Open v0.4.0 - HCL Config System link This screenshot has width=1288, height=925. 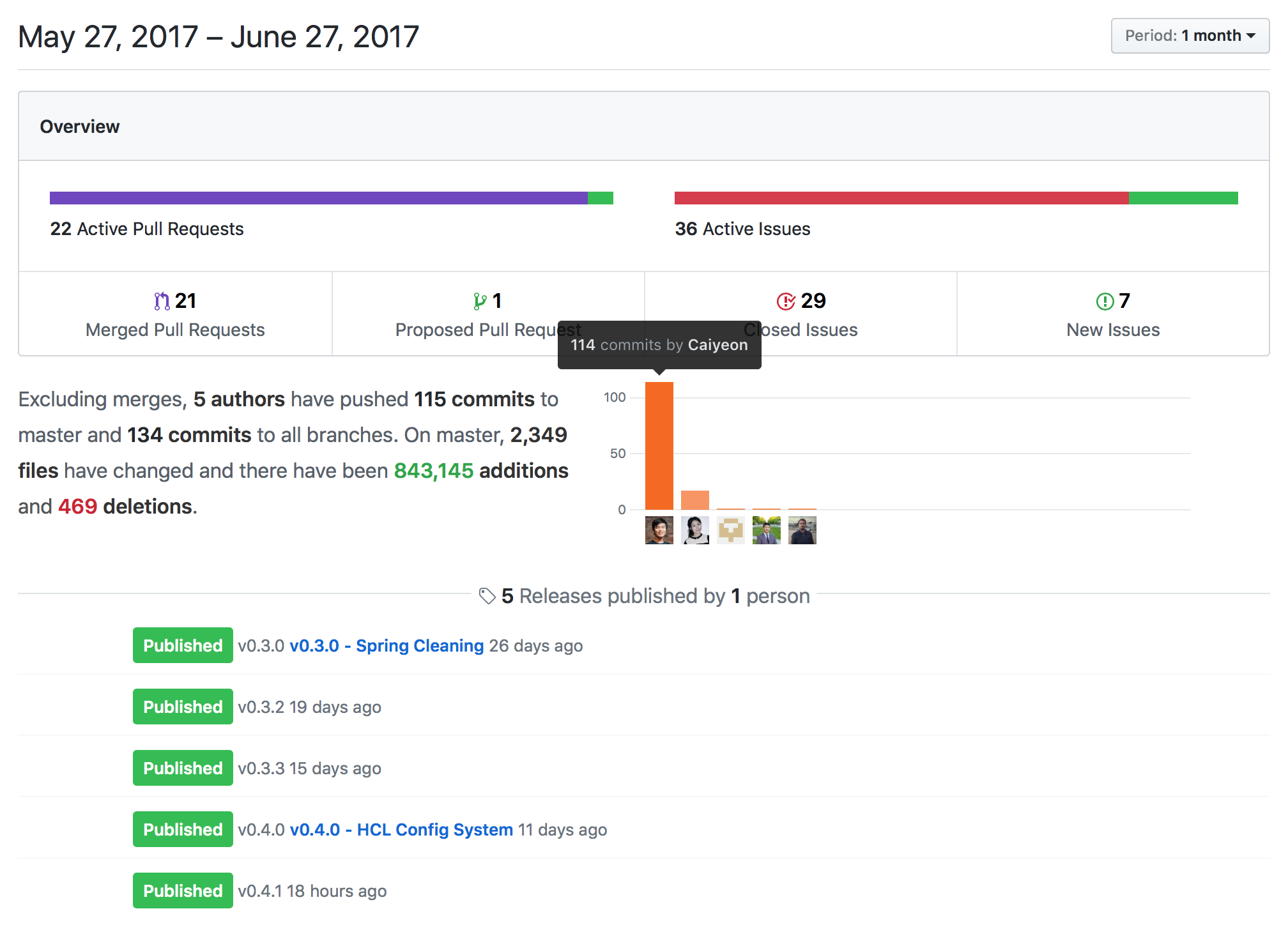[401, 830]
